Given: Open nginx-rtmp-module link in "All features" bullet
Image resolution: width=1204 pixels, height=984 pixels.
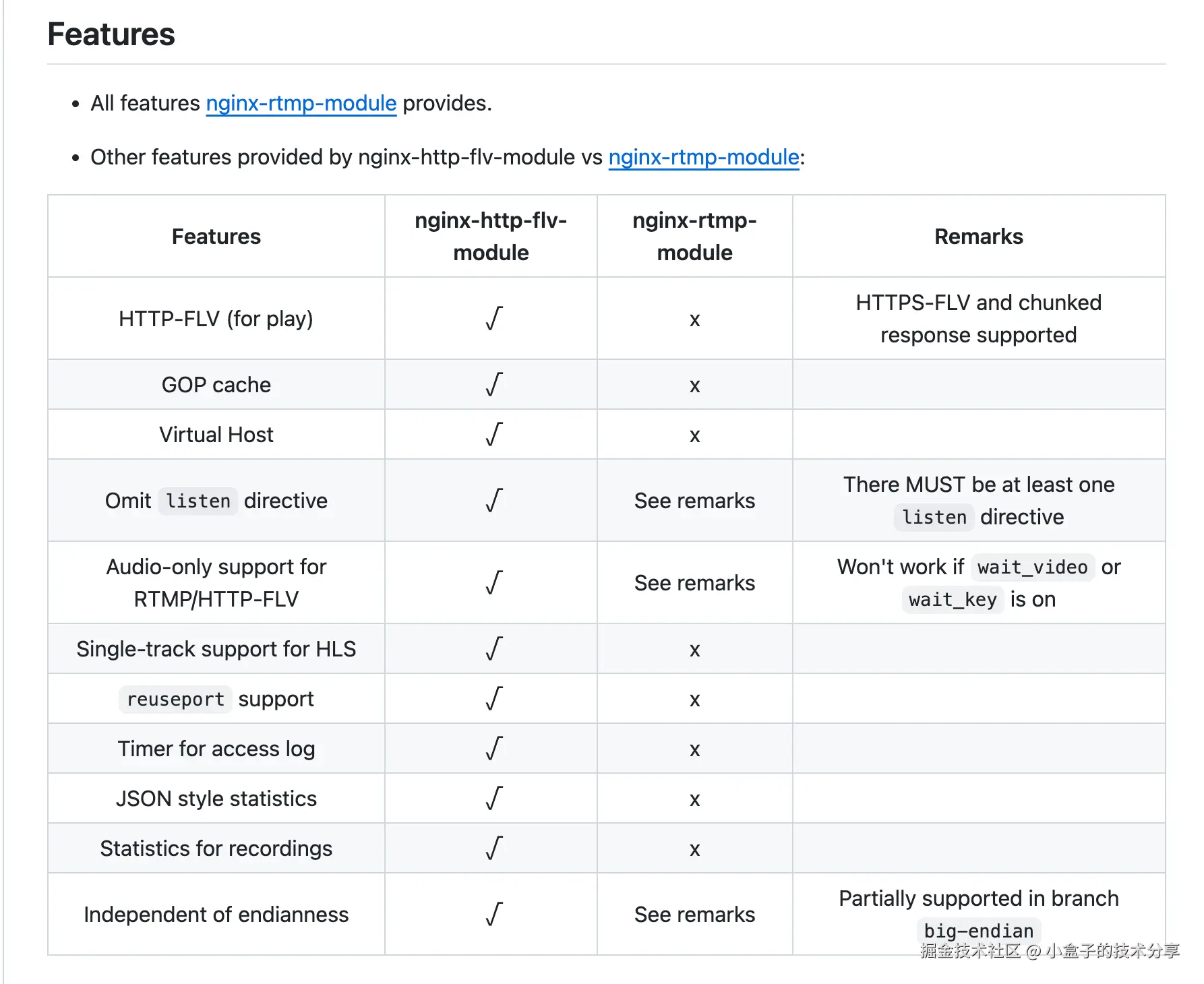Looking at the screenshot, I should (301, 103).
